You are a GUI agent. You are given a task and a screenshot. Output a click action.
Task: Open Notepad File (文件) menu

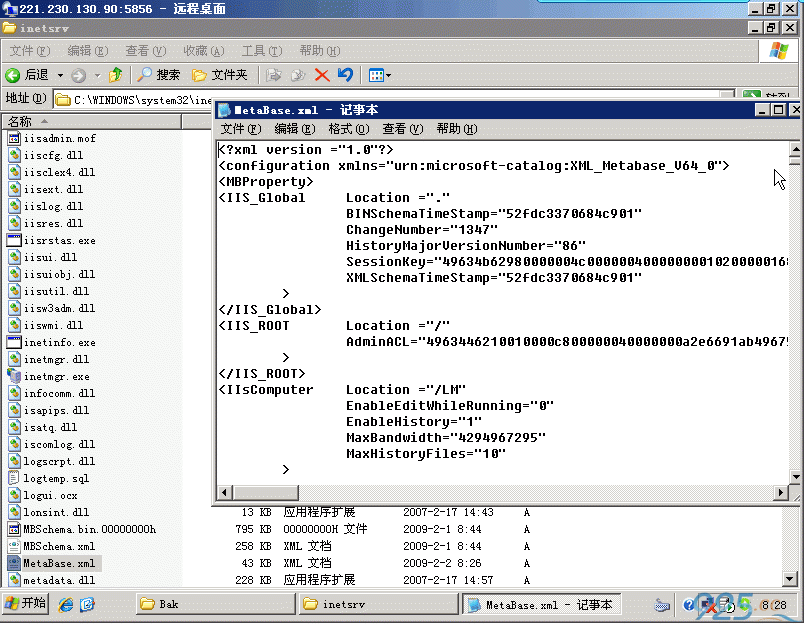click(x=241, y=129)
